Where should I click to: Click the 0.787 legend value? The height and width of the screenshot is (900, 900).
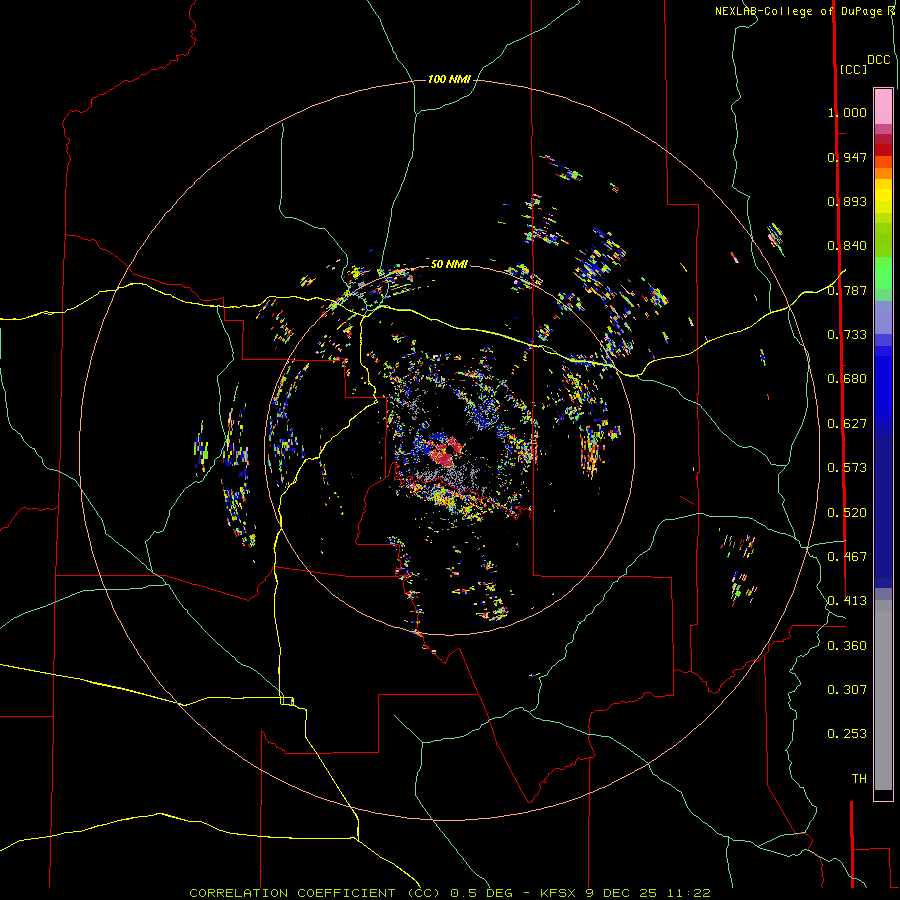click(847, 290)
